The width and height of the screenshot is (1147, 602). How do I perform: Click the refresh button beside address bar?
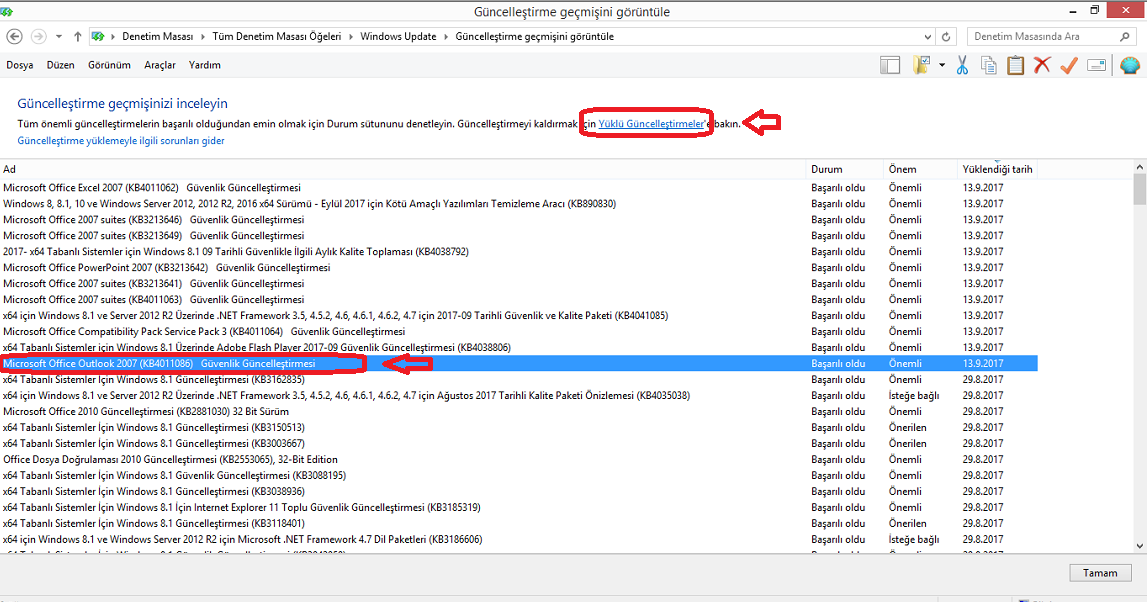point(947,37)
